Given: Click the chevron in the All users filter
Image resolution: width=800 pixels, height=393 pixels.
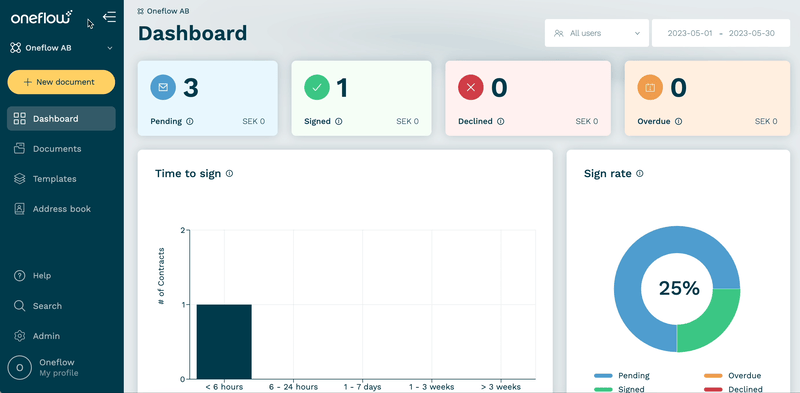Looking at the screenshot, I should click(637, 33).
